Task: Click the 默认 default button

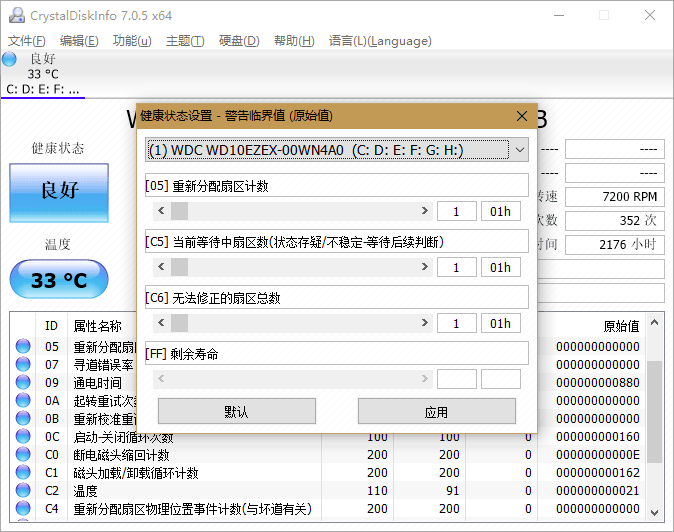Action: pos(236,411)
